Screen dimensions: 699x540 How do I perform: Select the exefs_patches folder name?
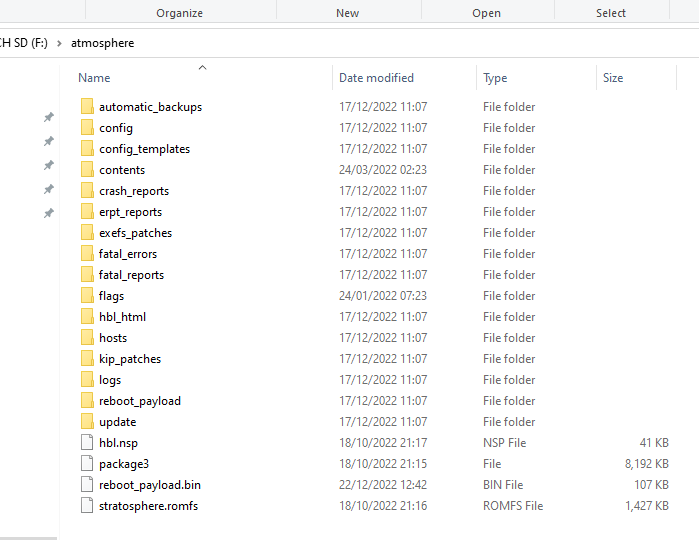pyautogui.click(x=136, y=233)
